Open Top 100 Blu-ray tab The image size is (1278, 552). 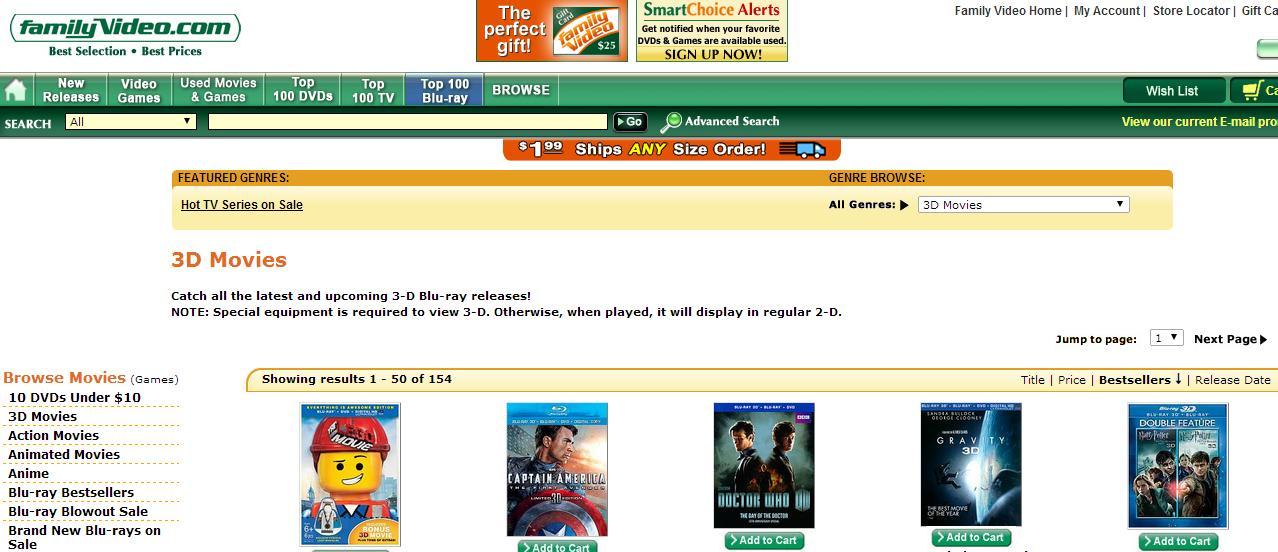[444, 90]
